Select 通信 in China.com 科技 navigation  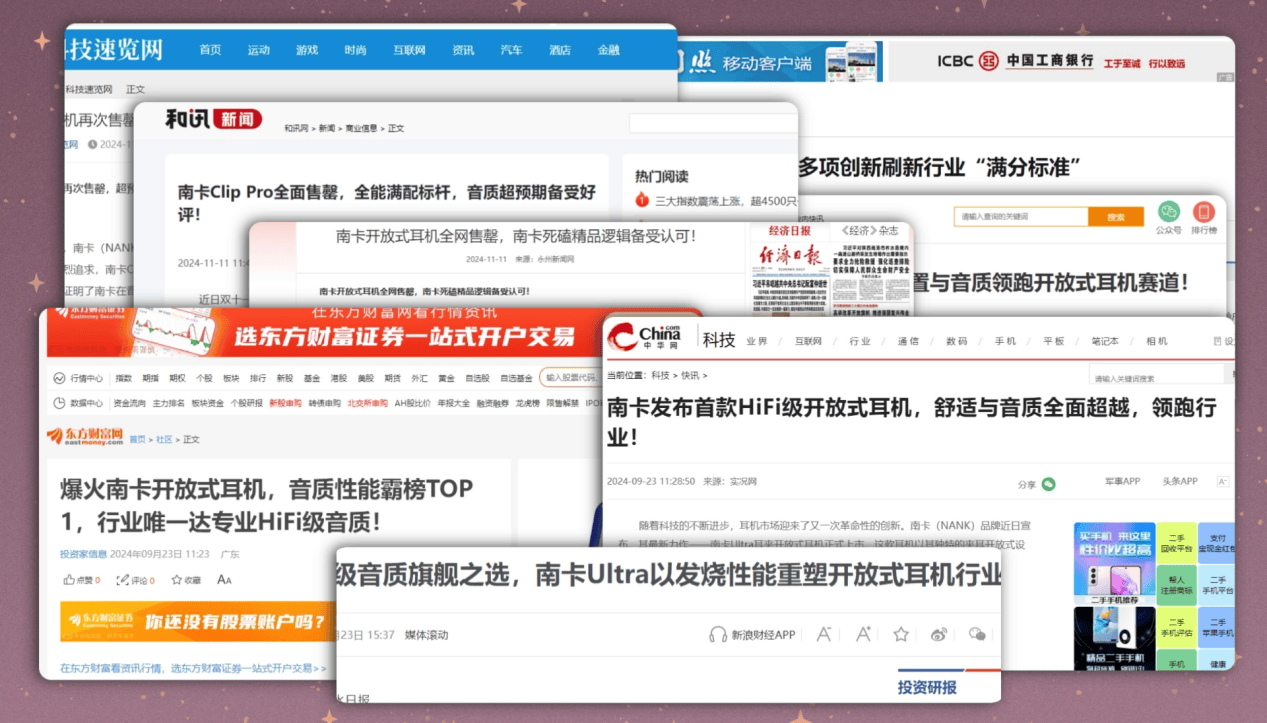pos(908,341)
